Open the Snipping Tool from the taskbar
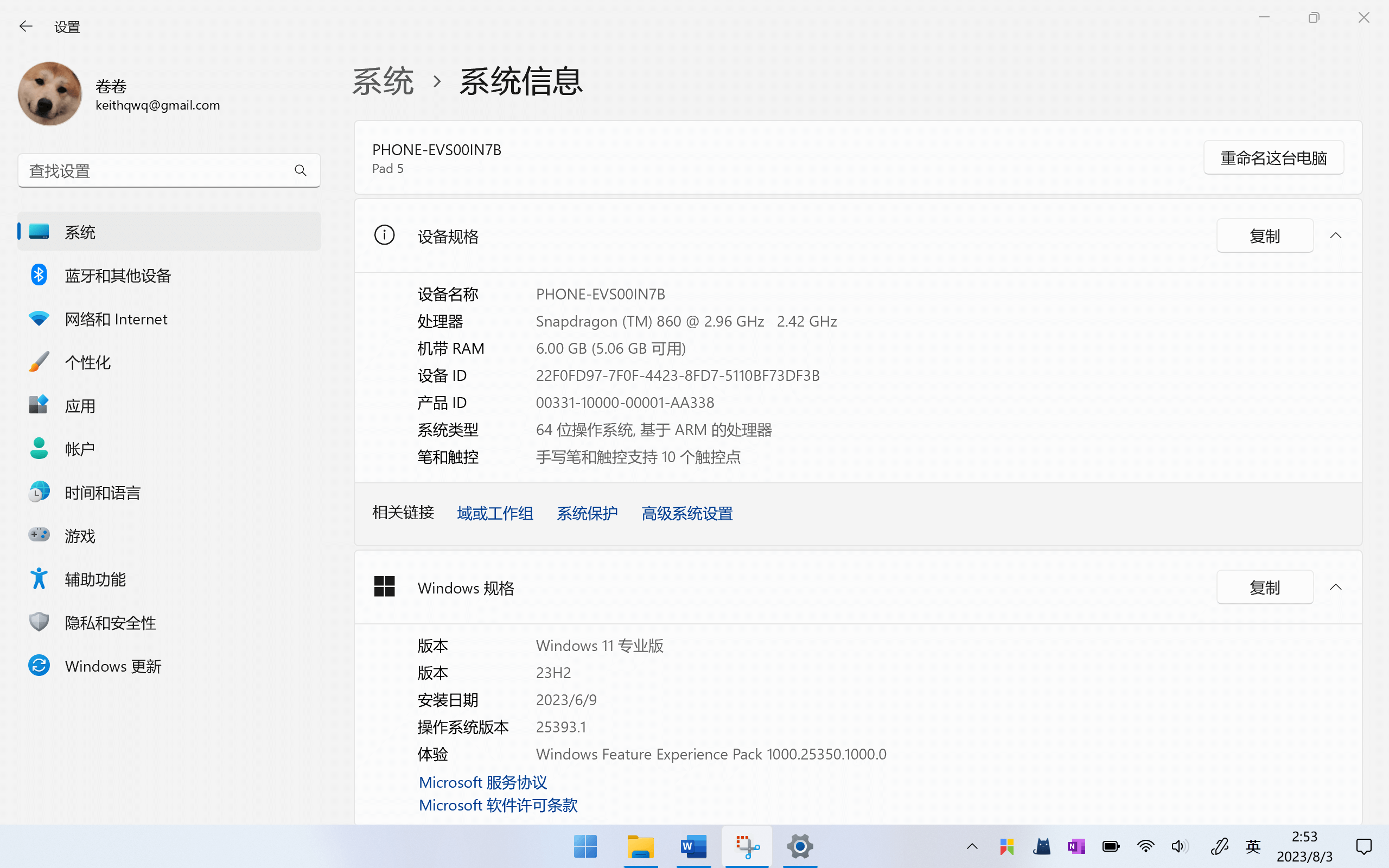The image size is (1389, 868). click(747, 846)
